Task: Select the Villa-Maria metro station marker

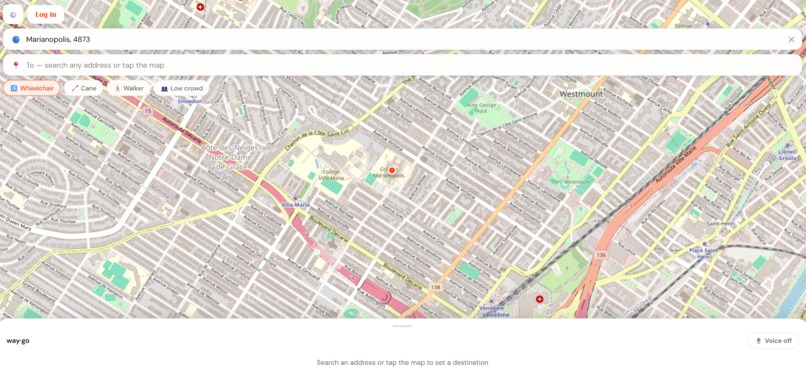Action: click(x=295, y=198)
